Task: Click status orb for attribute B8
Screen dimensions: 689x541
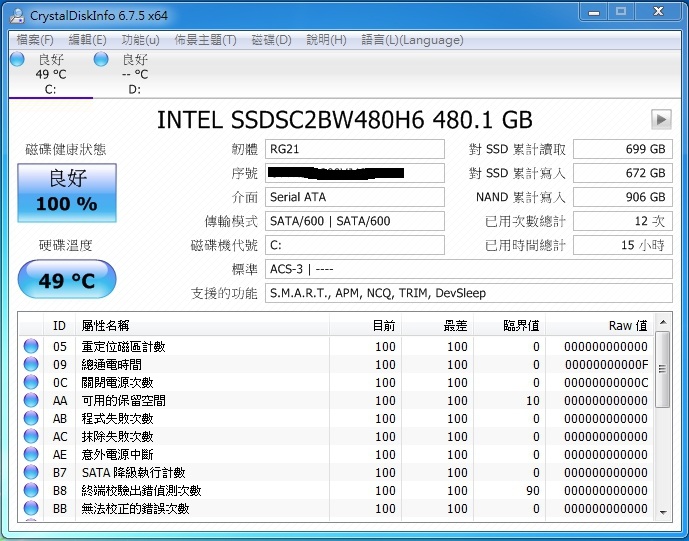Action: click(31, 490)
